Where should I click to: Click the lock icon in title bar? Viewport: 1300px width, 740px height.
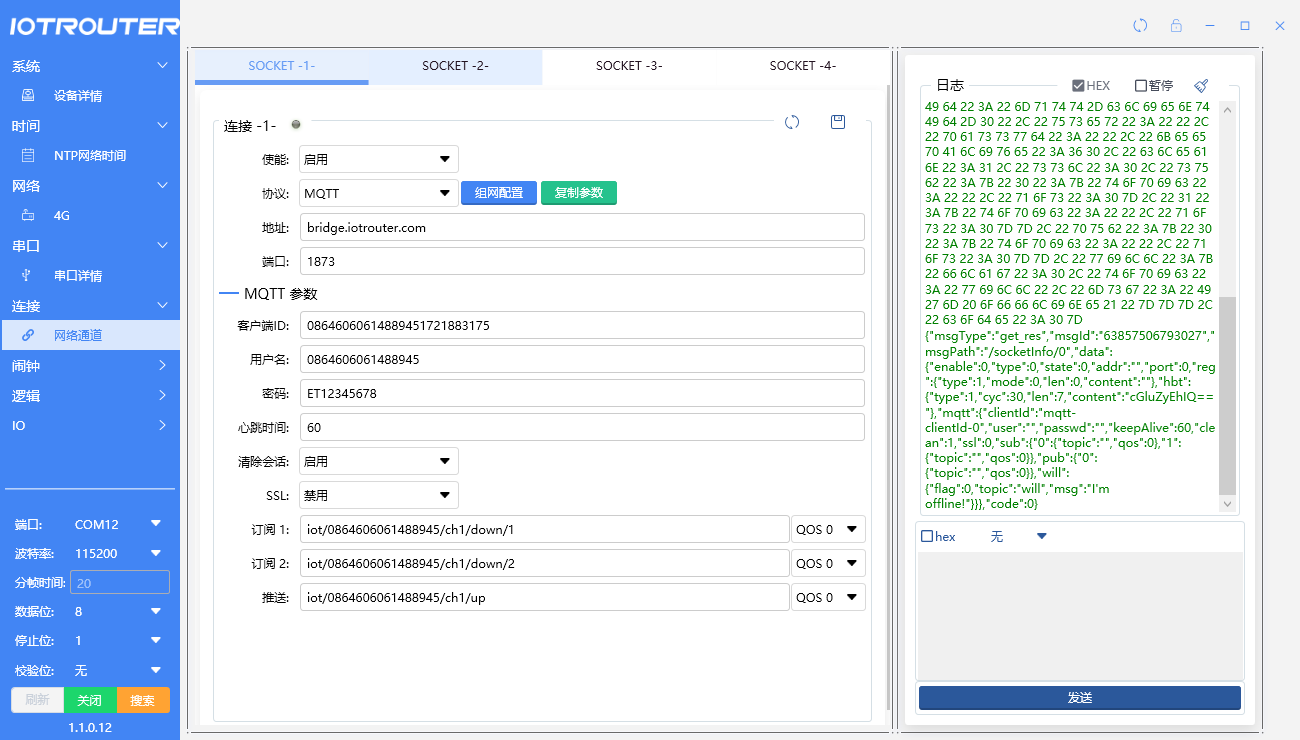[x=1176, y=26]
